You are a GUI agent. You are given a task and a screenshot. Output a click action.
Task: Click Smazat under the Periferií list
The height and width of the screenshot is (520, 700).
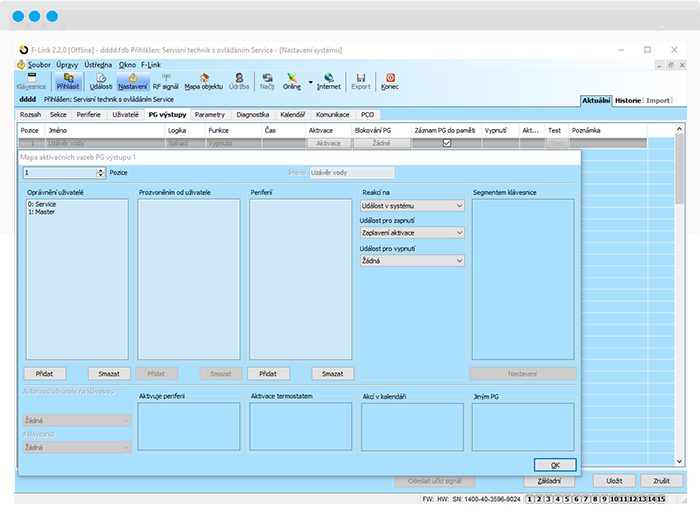tap(332, 373)
